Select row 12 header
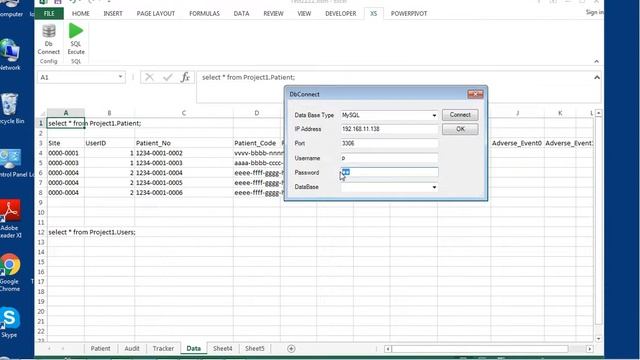The height and width of the screenshot is (360, 640). [x=41, y=232]
